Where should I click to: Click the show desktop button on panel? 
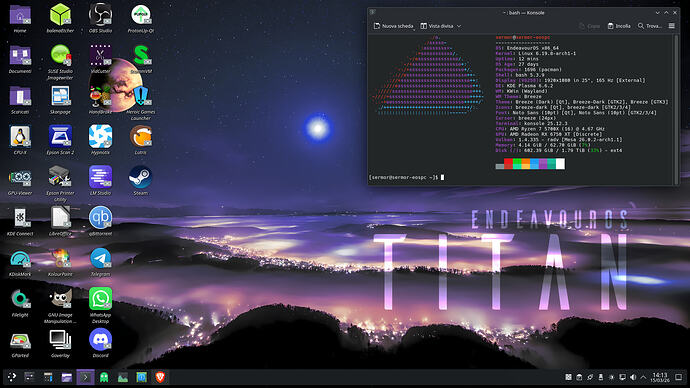point(679,377)
